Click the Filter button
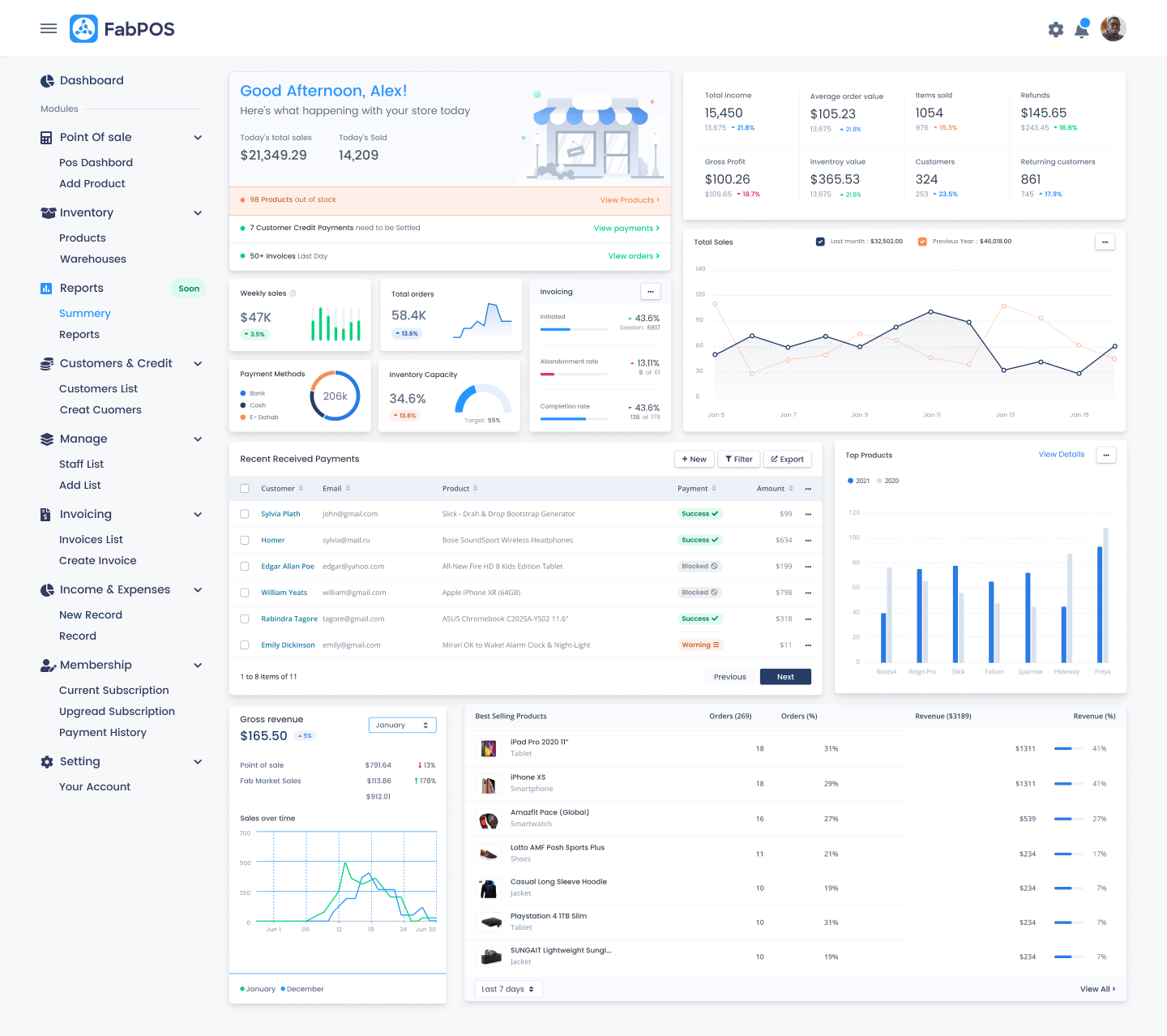This screenshot has height=1036, width=1167. click(x=739, y=459)
